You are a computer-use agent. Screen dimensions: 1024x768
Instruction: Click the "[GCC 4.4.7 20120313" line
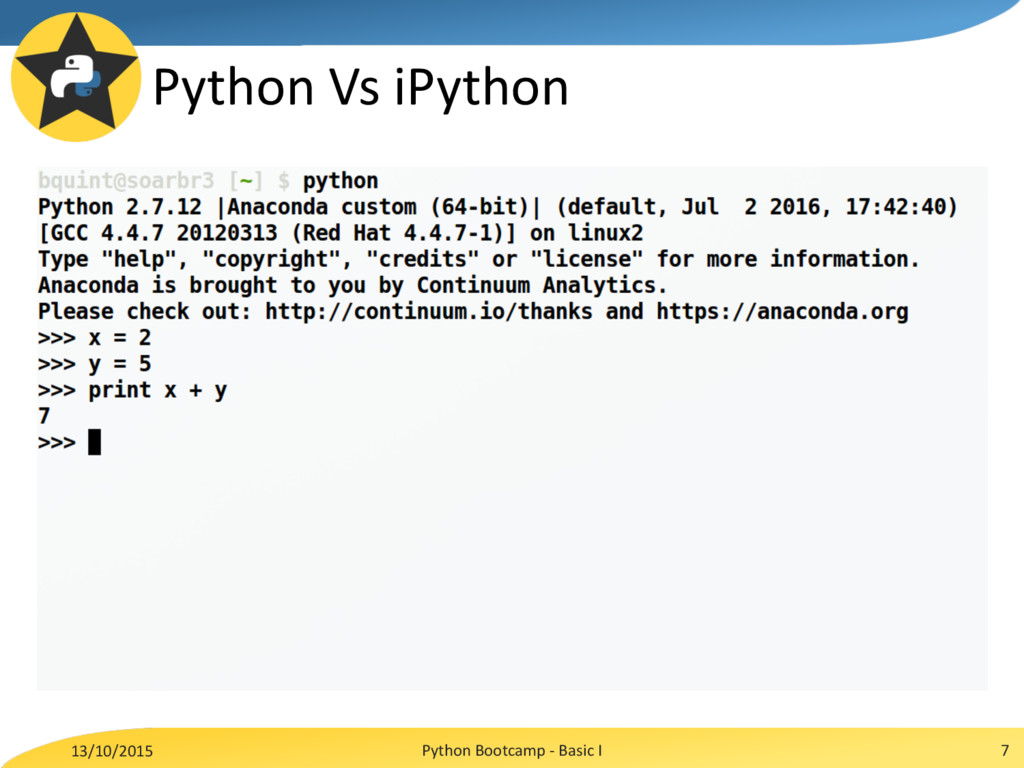(x=340, y=233)
